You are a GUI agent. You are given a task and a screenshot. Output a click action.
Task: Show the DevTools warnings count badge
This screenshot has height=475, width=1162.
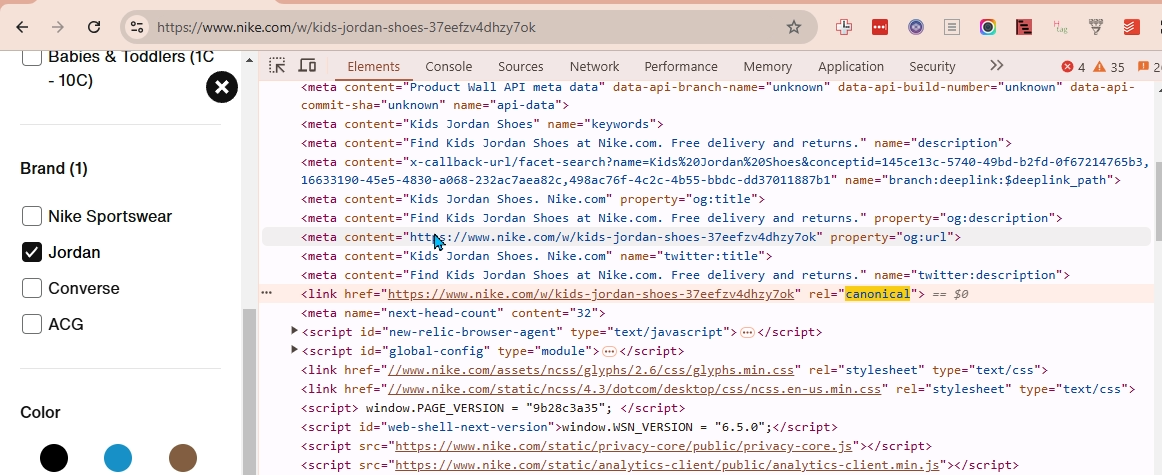1109,67
